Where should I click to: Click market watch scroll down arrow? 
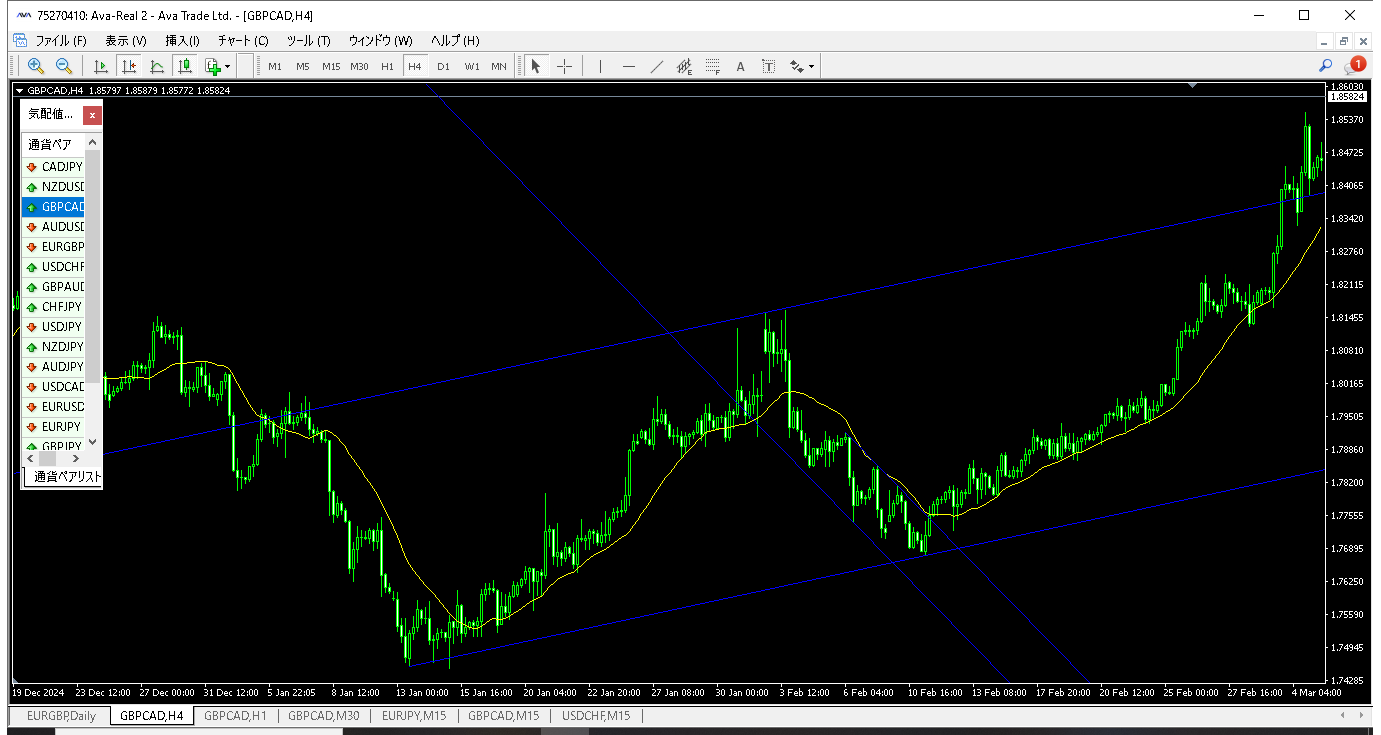93,442
